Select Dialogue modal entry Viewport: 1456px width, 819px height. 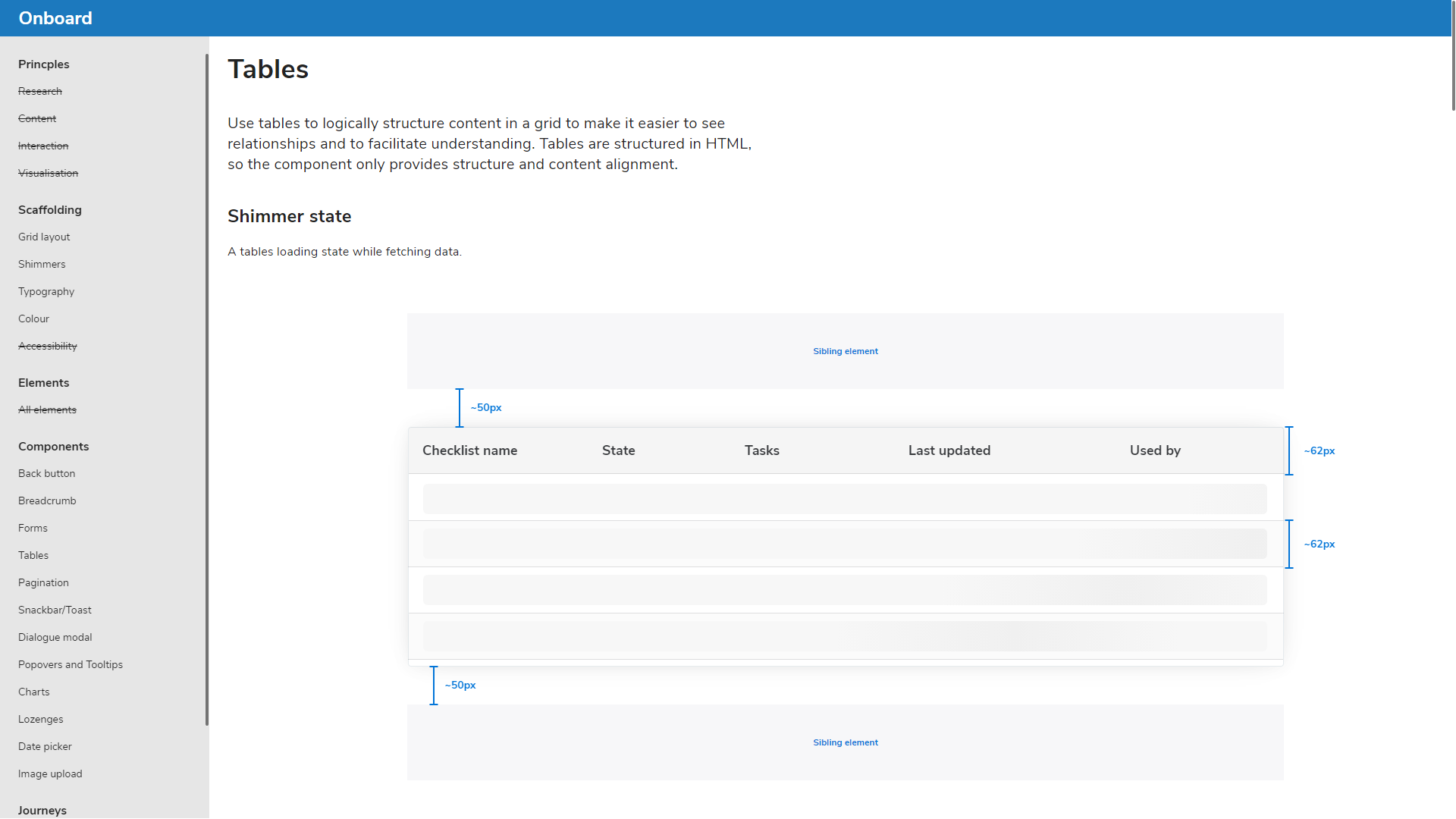point(55,637)
